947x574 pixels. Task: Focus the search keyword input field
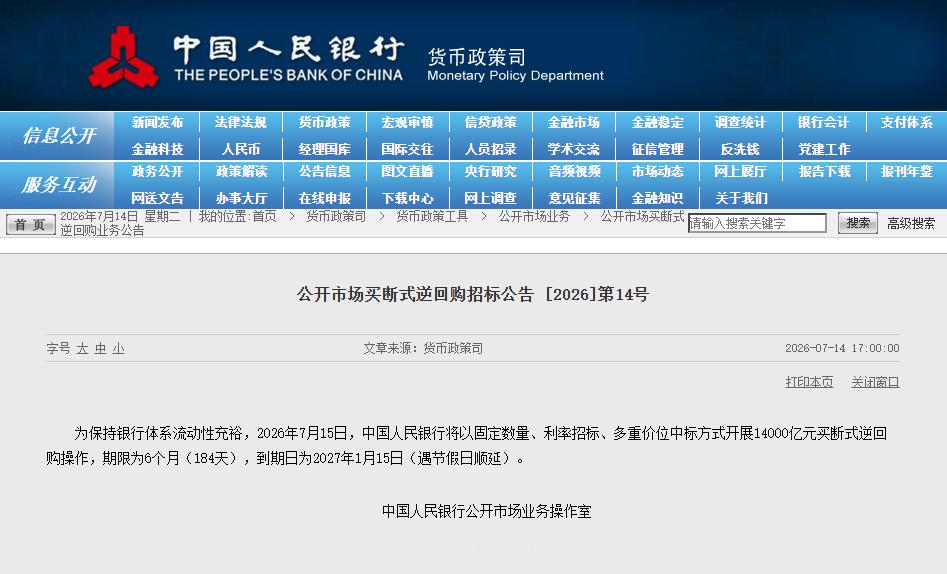coord(757,223)
